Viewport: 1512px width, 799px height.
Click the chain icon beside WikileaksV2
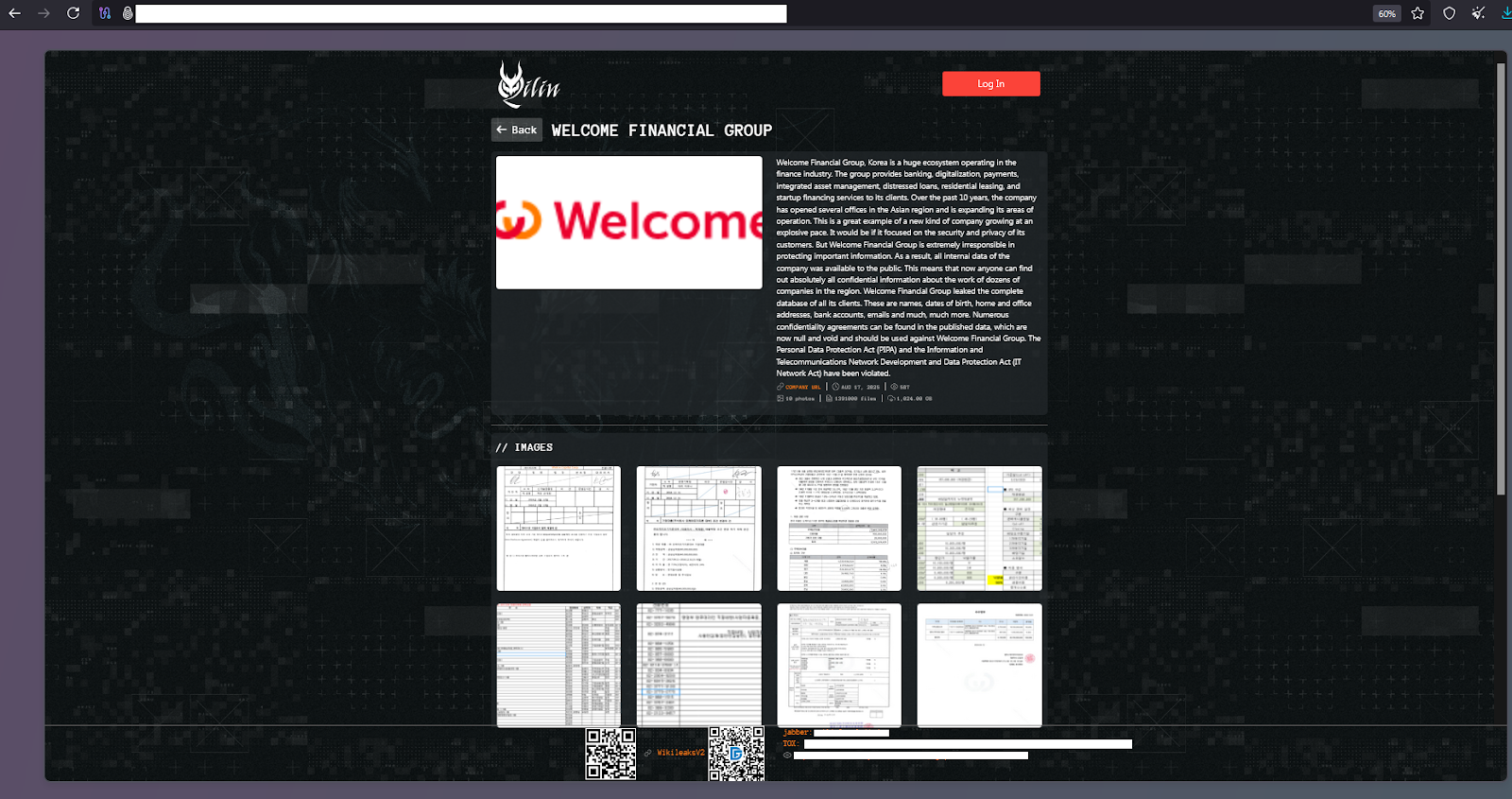[648, 753]
